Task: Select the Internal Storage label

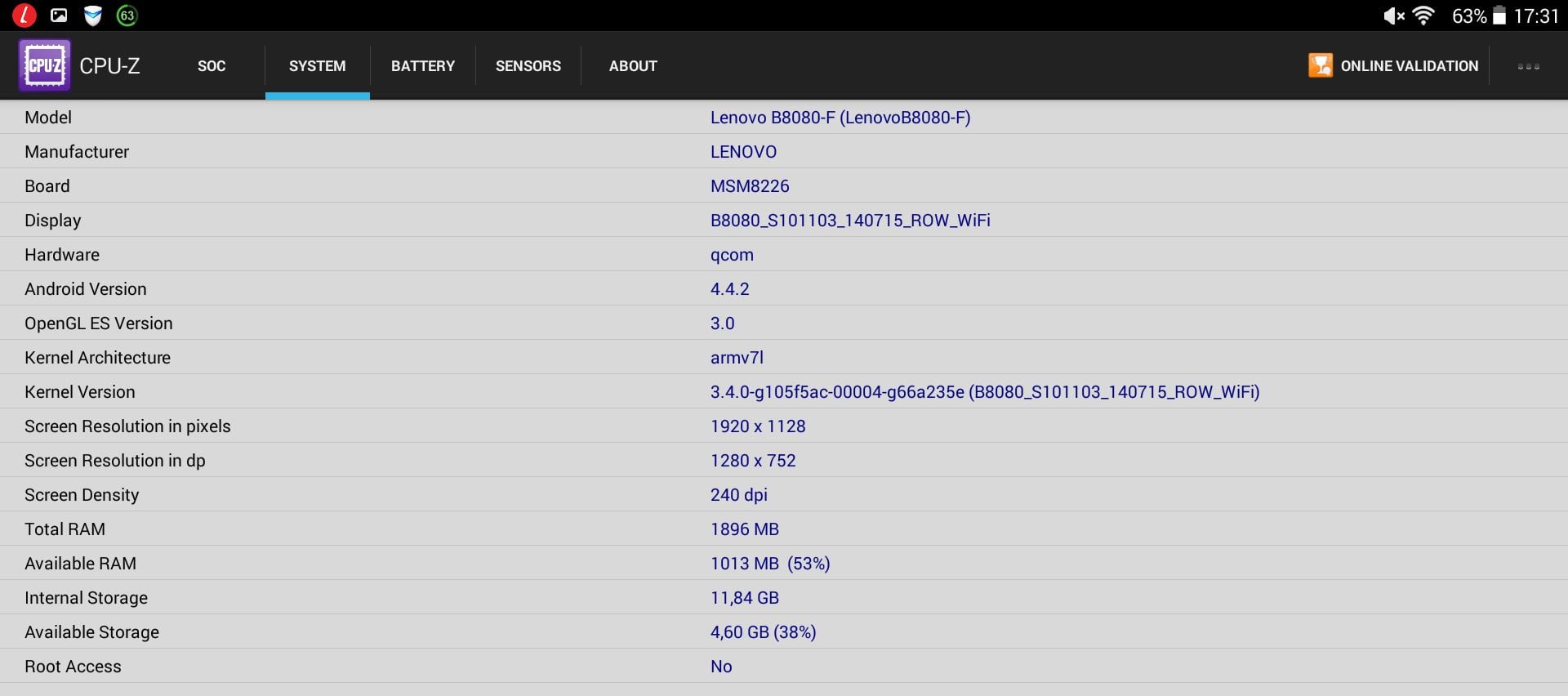Action: tap(86, 597)
